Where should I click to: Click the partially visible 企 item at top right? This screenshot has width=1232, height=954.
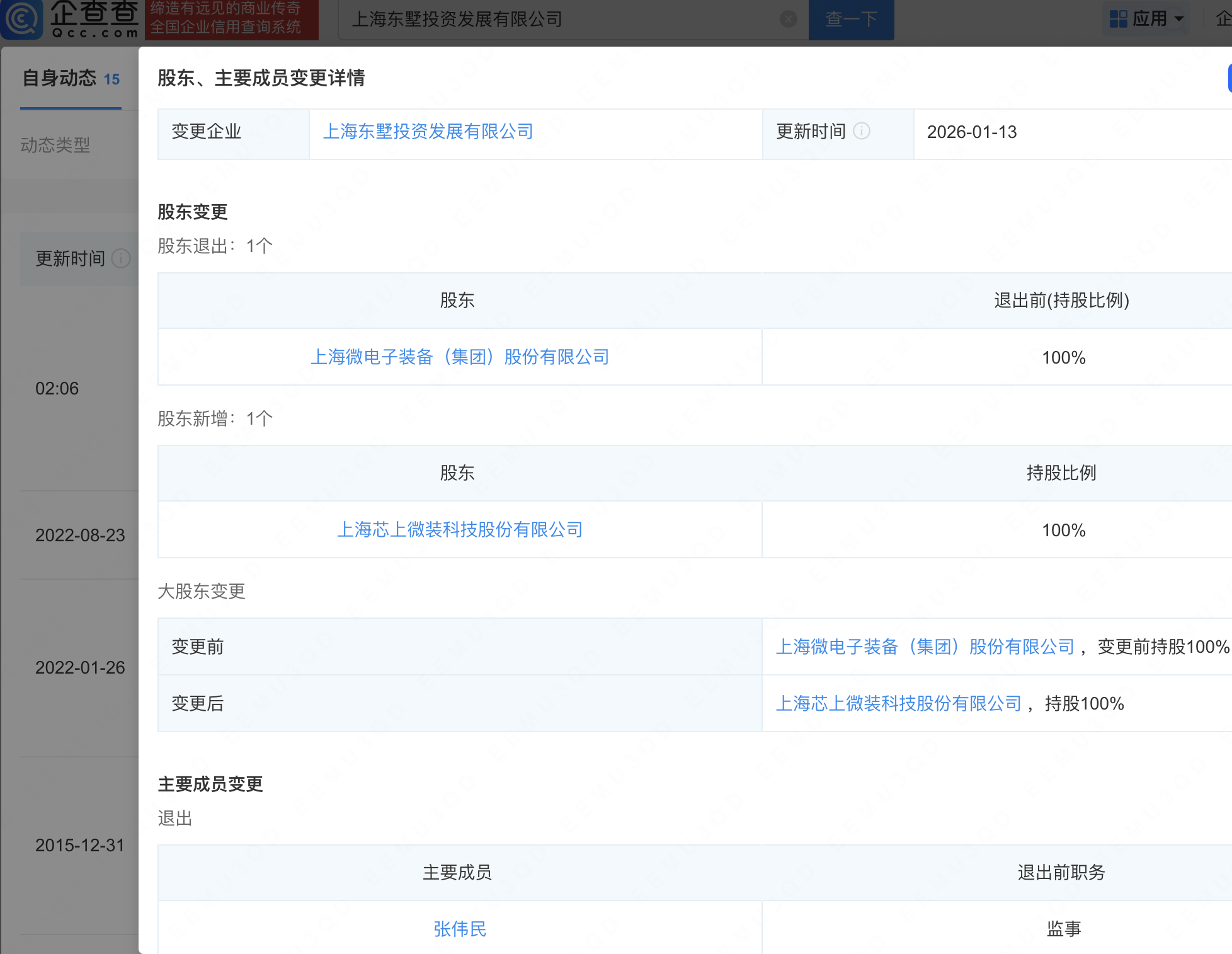click(1224, 19)
